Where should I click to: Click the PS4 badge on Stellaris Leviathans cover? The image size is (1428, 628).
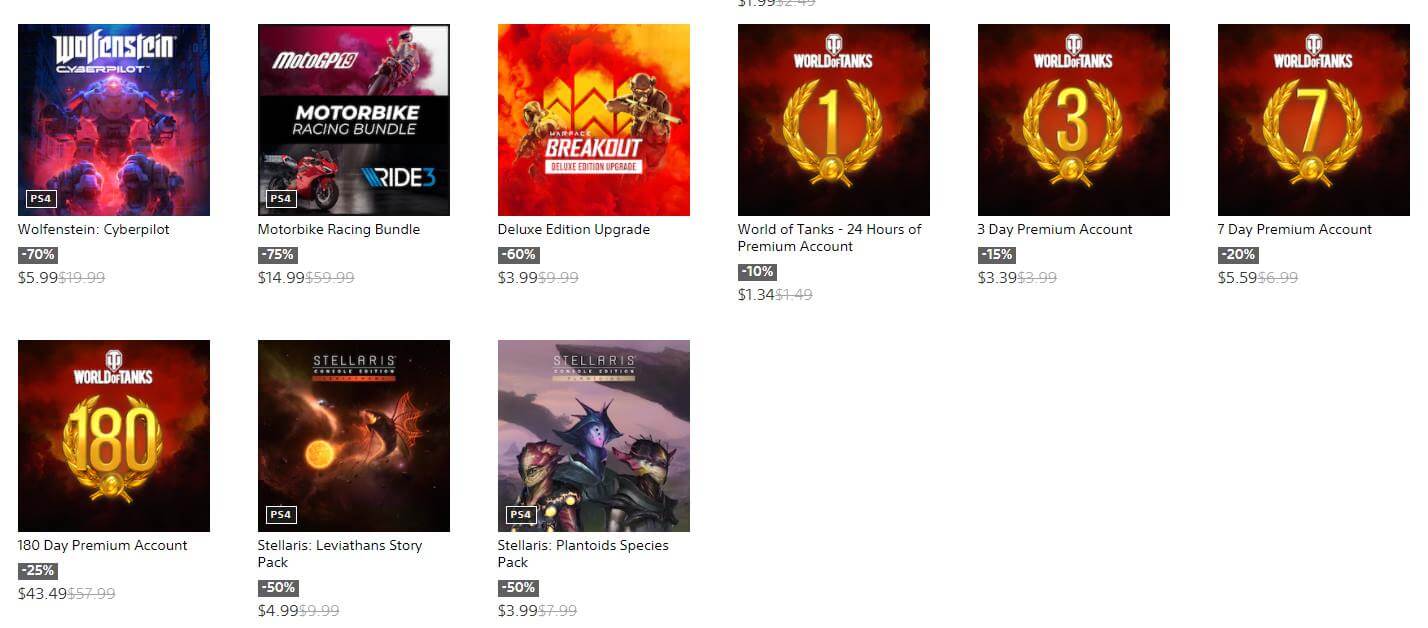click(x=280, y=515)
